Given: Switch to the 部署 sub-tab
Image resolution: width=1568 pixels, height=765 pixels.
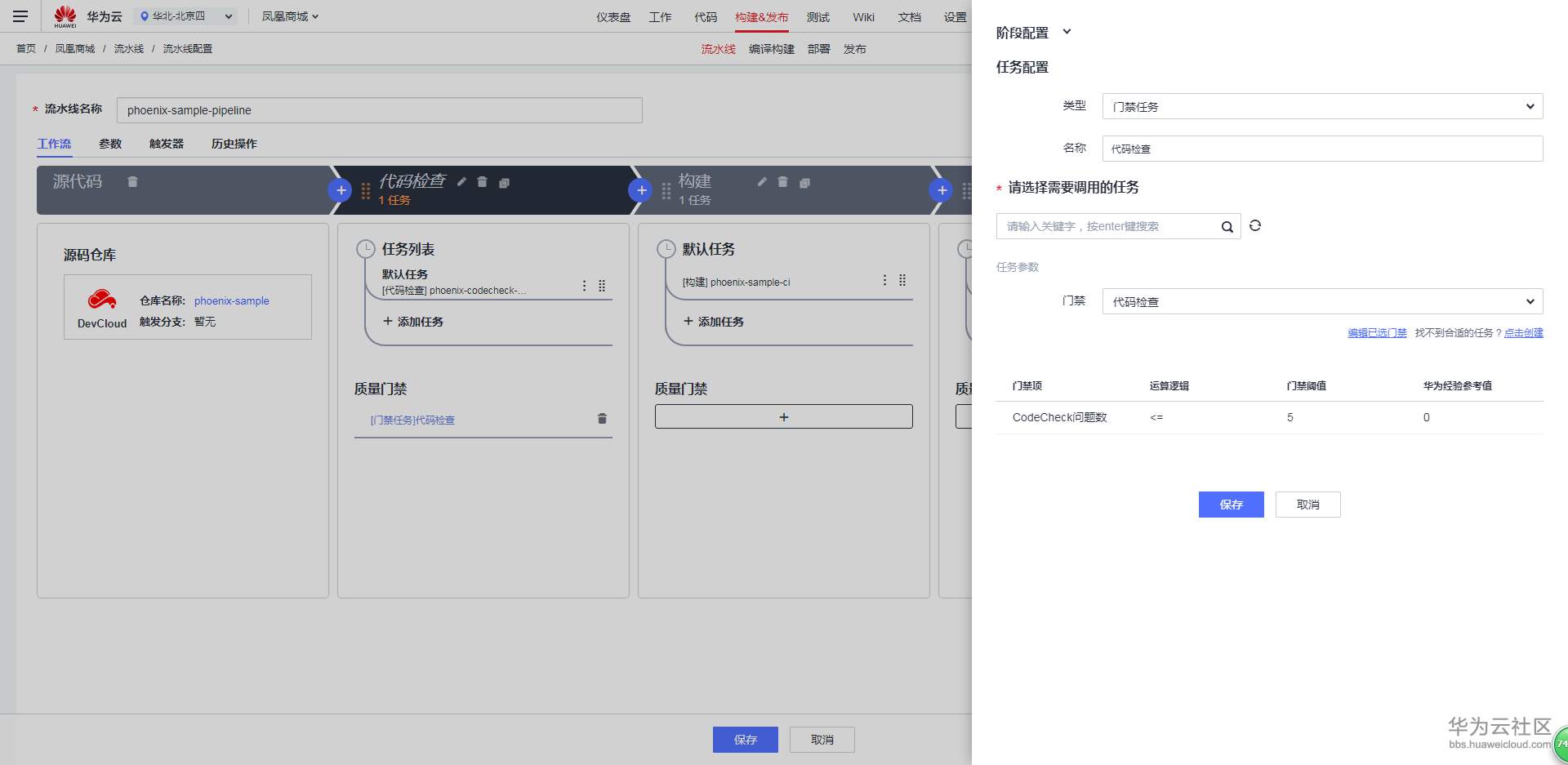Looking at the screenshot, I should [x=819, y=49].
